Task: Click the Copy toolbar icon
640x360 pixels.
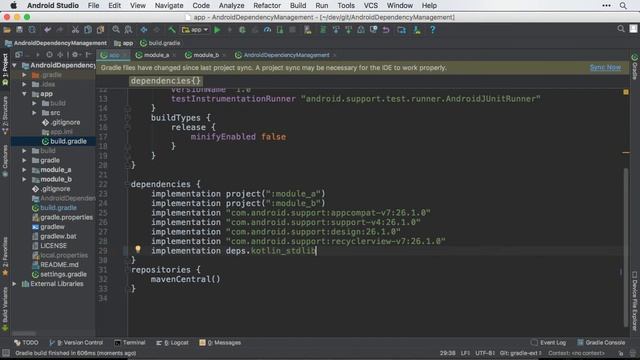Action: [x=88, y=30]
